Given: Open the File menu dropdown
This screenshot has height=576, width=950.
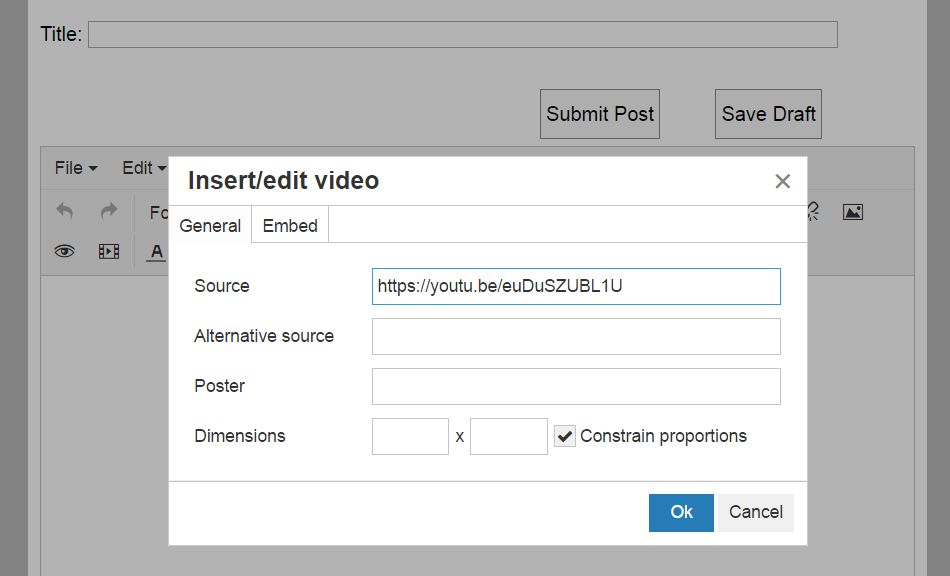Looking at the screenshot, I should point(75,168).
